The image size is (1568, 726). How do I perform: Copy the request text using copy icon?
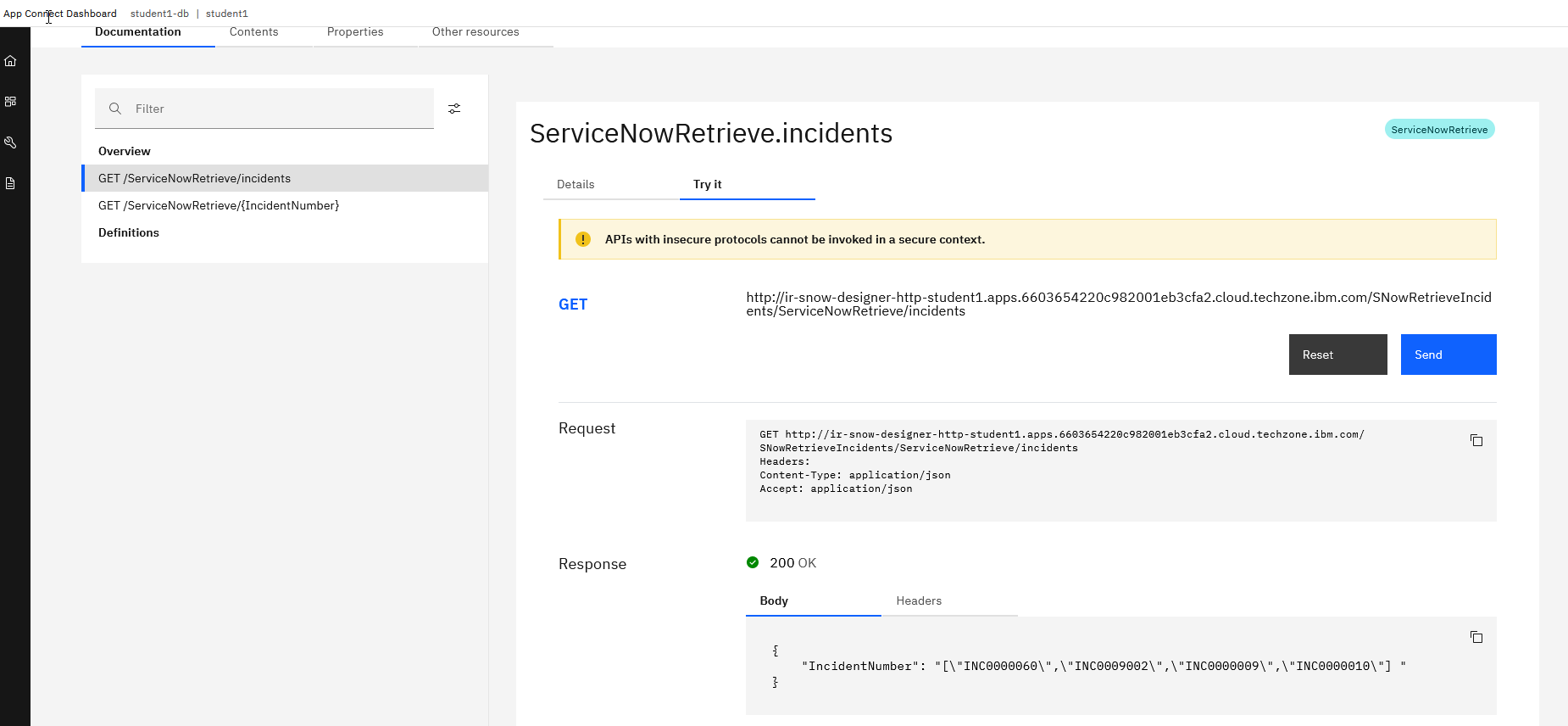click(x=1476, y=440)
